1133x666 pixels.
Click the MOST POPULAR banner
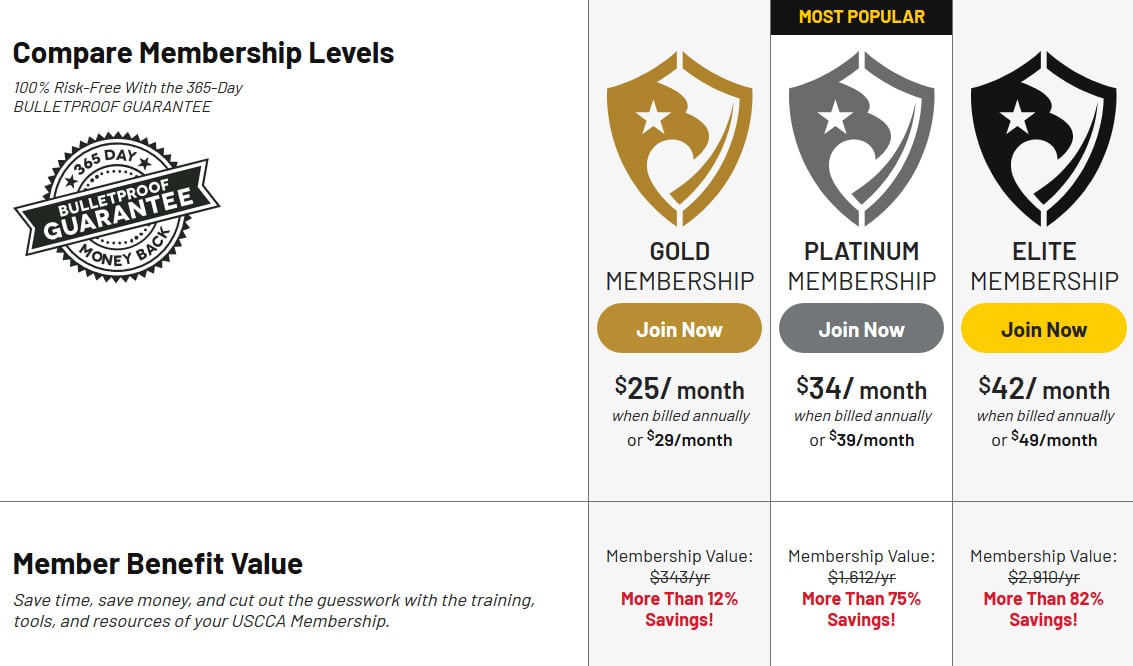(x=861, y=17)
